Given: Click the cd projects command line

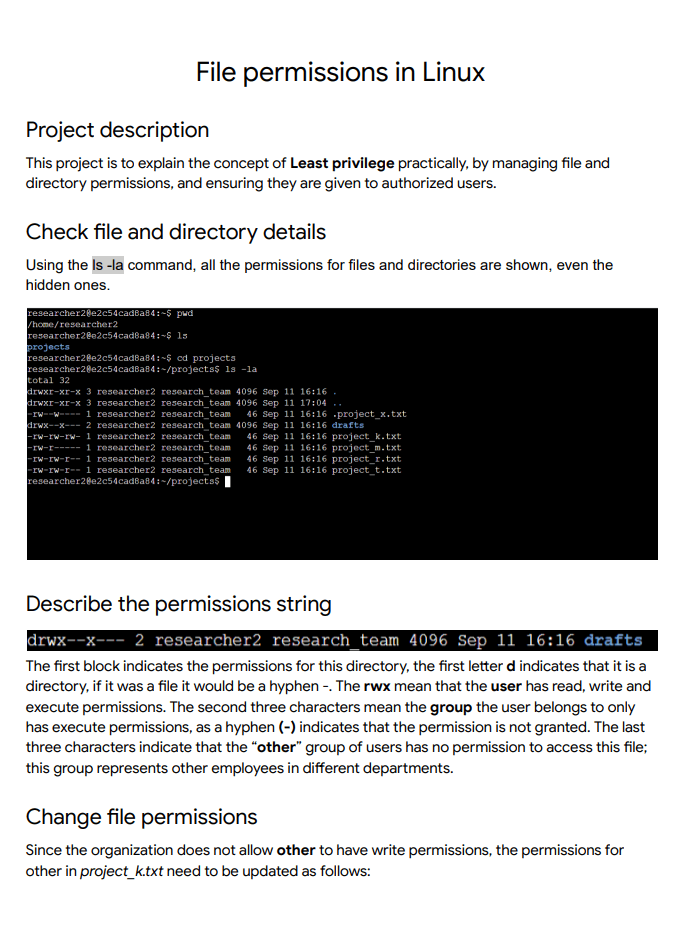Looking at the screenshot, I should (131, 358).
